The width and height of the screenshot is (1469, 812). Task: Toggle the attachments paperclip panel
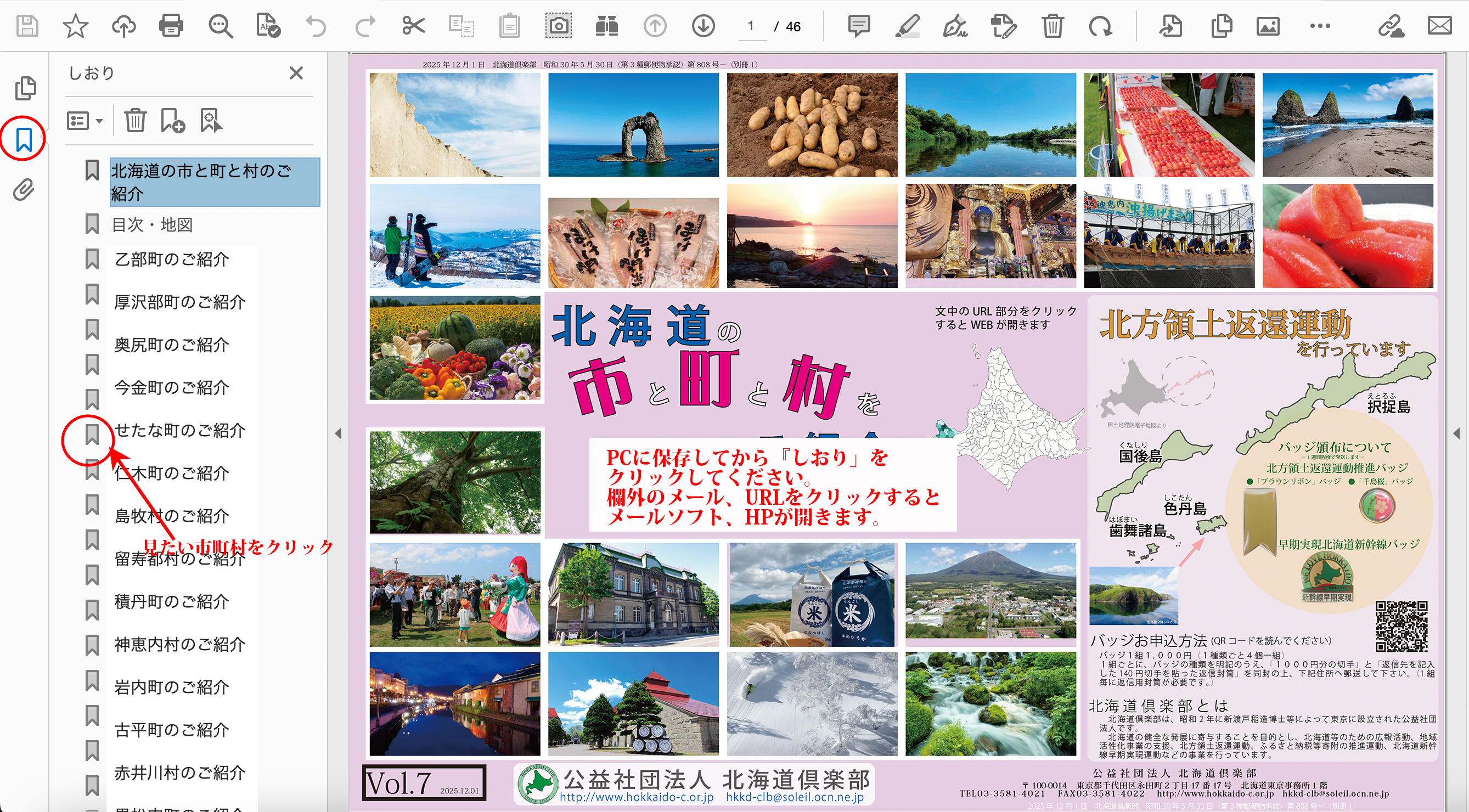[24, 190]
